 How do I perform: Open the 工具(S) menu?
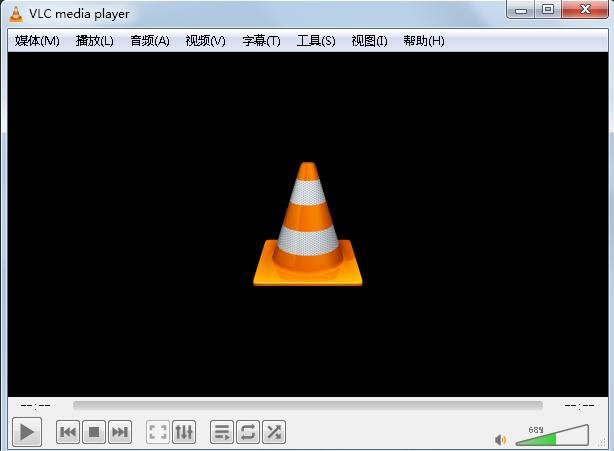(x=316, y=41)
